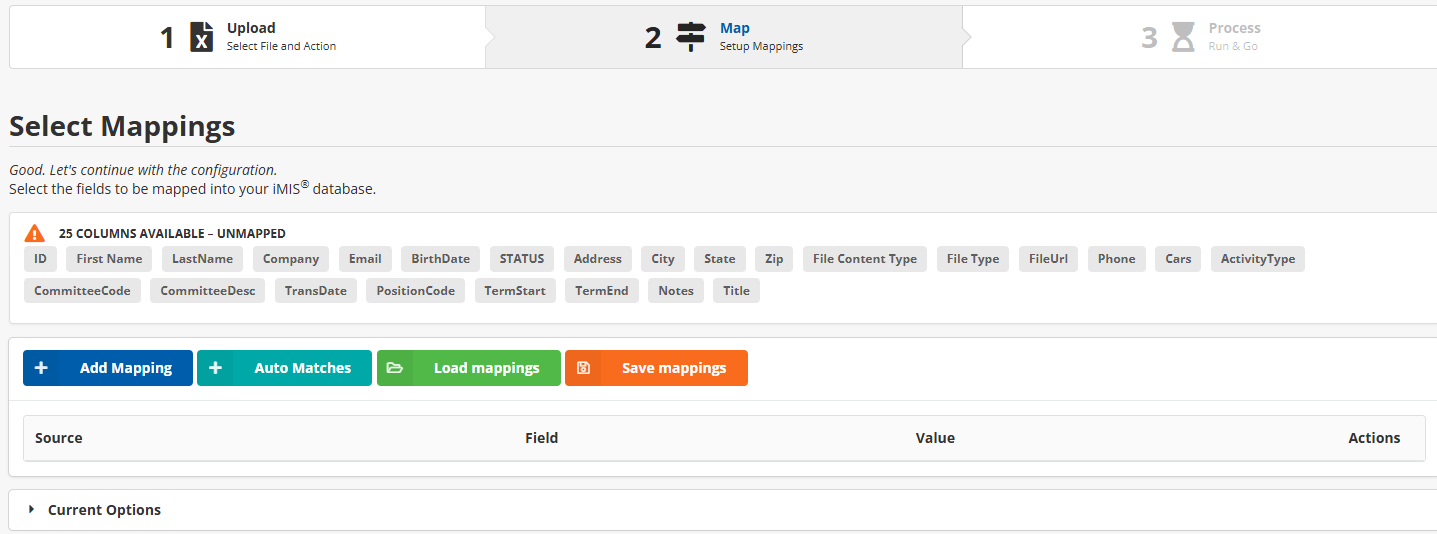Click the plus icon on Auto Matches
Image resolution: width=1437 pixels, height=534 pixels.
[215, 368]
